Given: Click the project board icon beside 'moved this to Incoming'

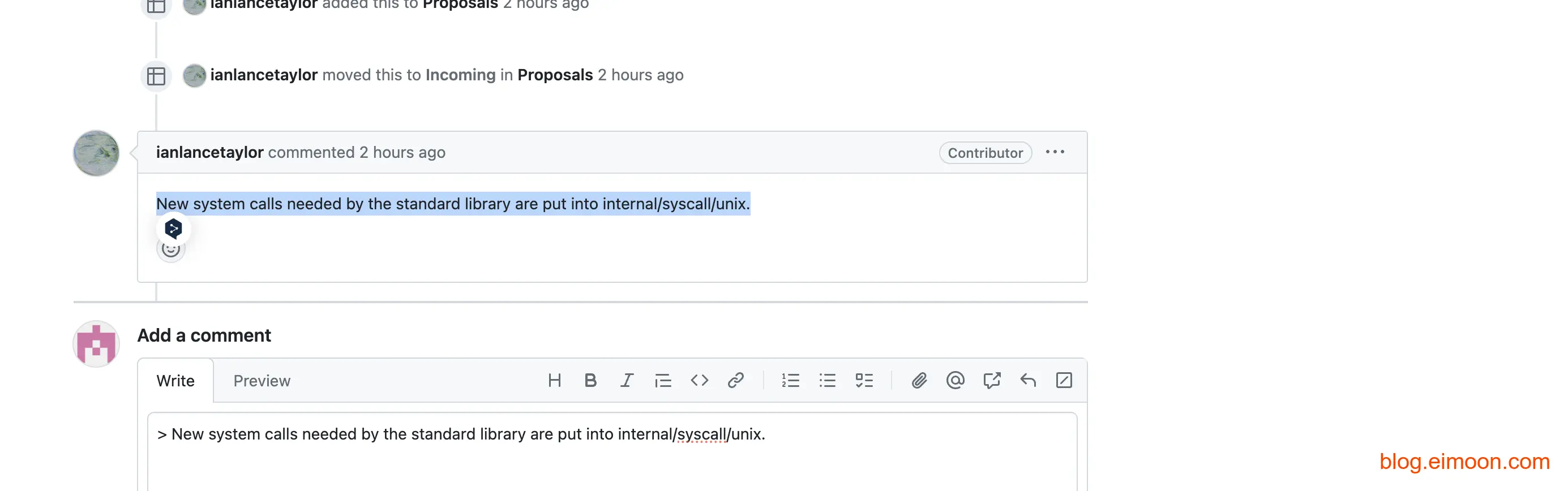Looking at the screenshot, I should [x=156, y=76].
